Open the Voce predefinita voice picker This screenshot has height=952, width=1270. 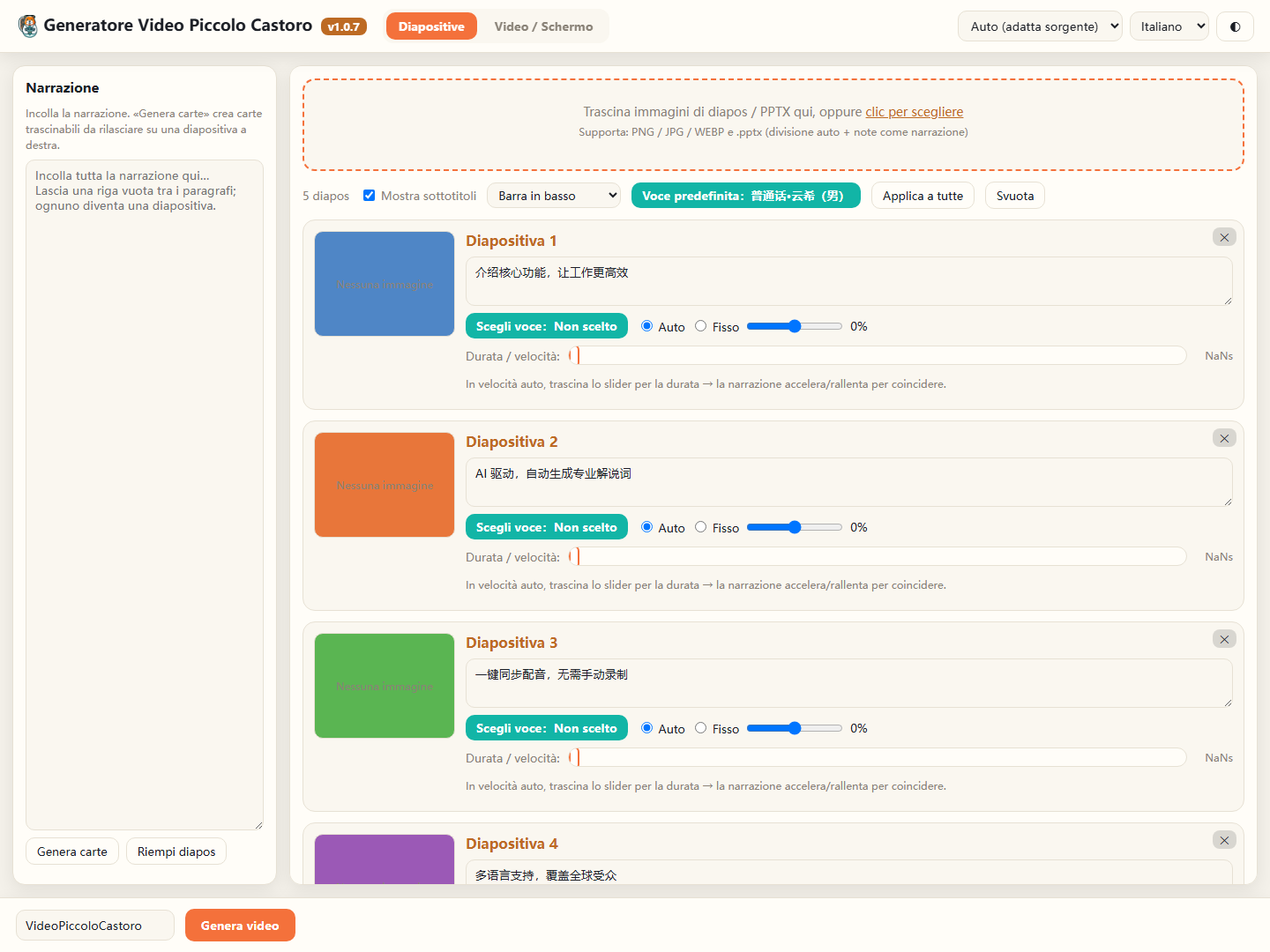[745, 196]
